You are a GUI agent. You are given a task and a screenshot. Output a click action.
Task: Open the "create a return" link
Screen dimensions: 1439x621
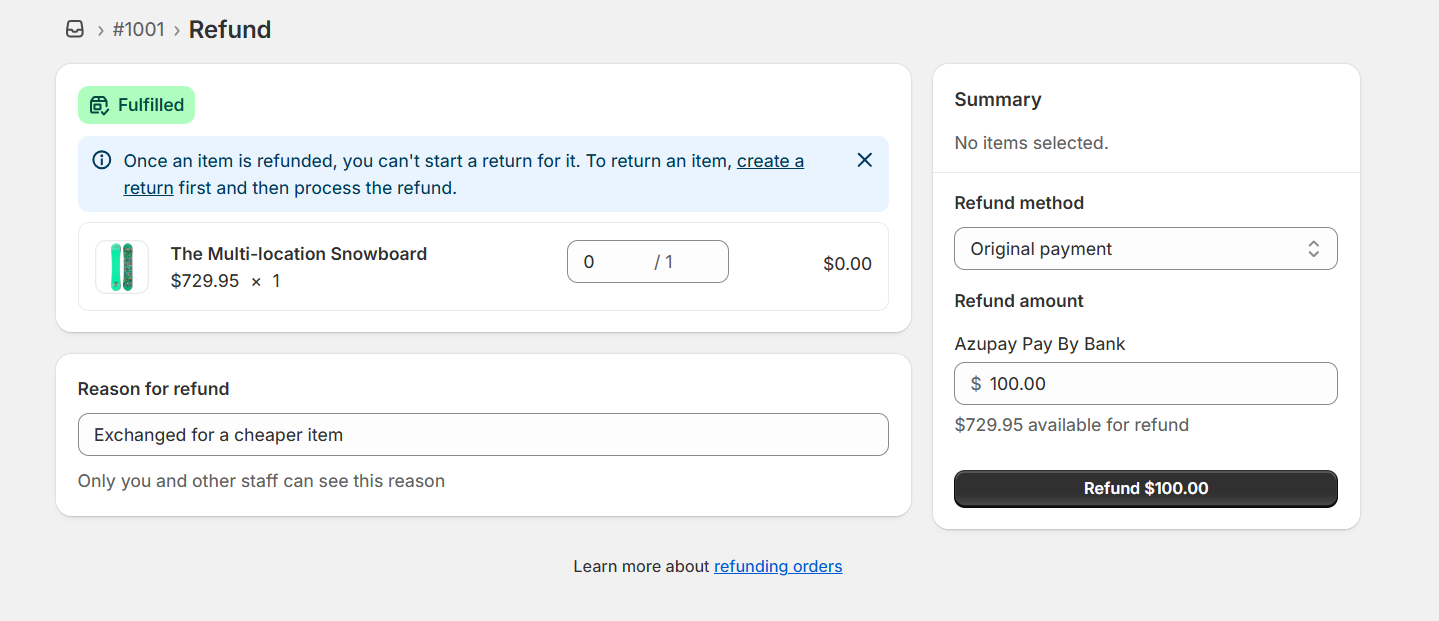point(770,161)
